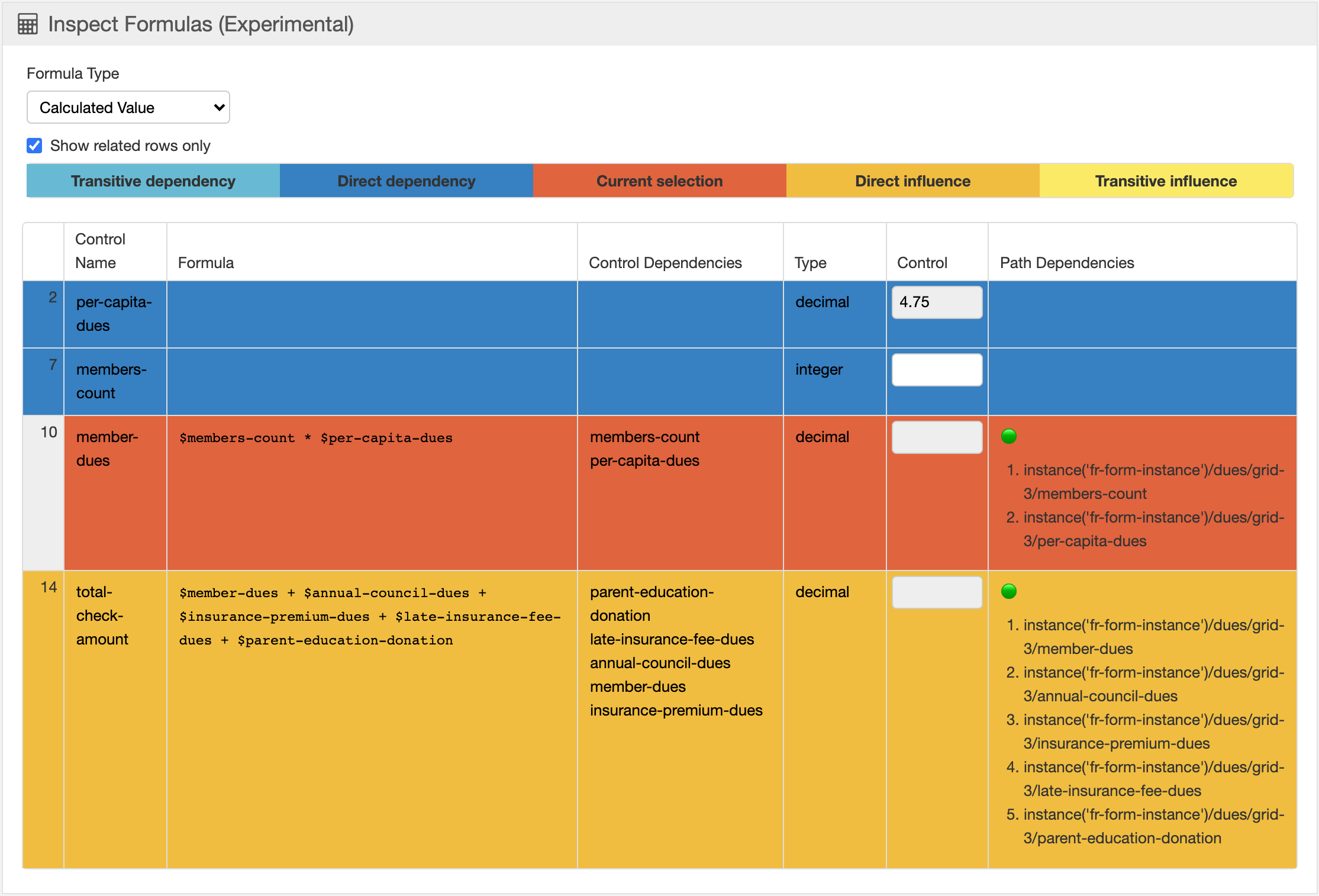Toggle Show related rows only checkbox

pyautogui.click(x=35, y=146)
